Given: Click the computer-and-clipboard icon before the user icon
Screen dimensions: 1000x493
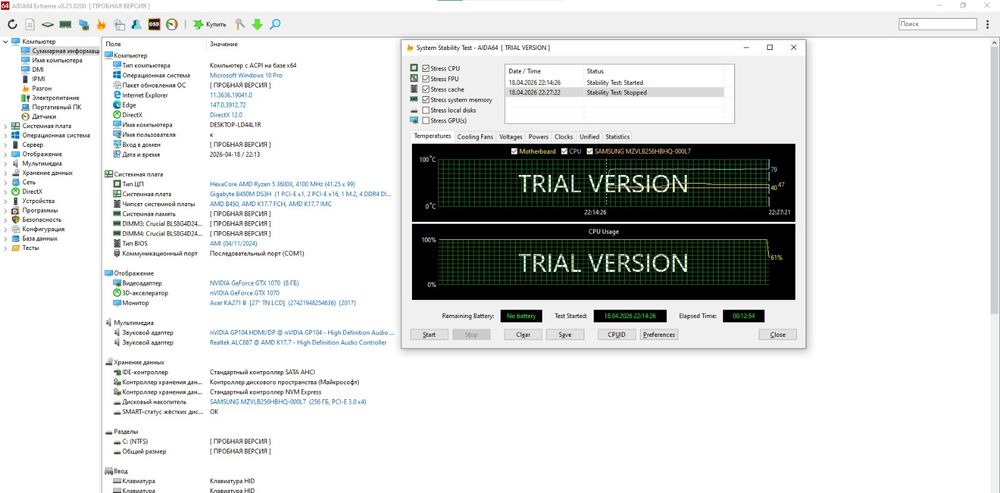Looking at the screenshot, I should (x=119, y=24).
